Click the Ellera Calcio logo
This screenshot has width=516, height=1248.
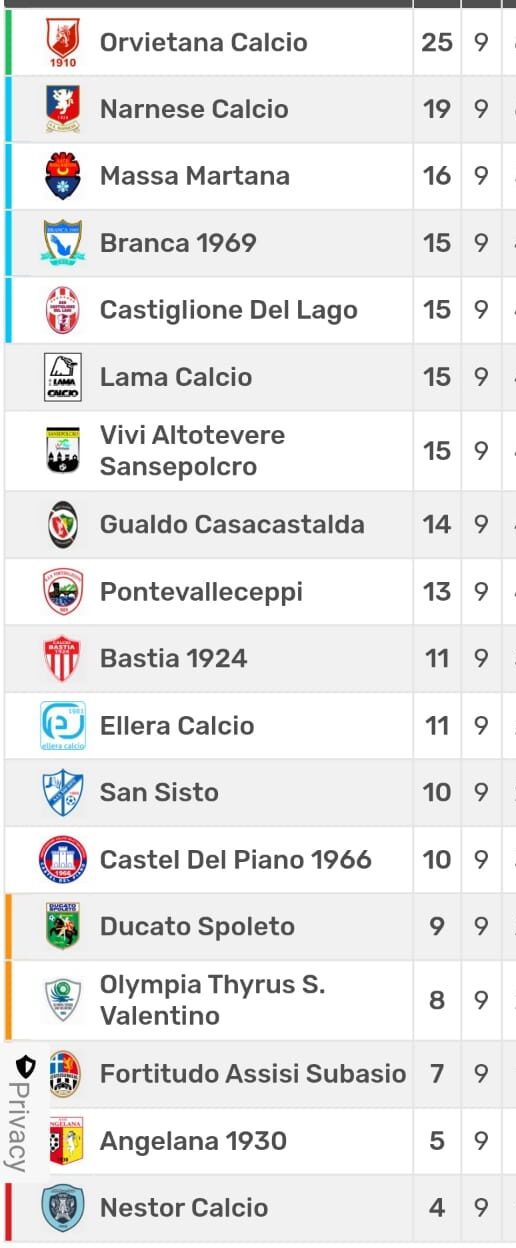coord(63,726)
